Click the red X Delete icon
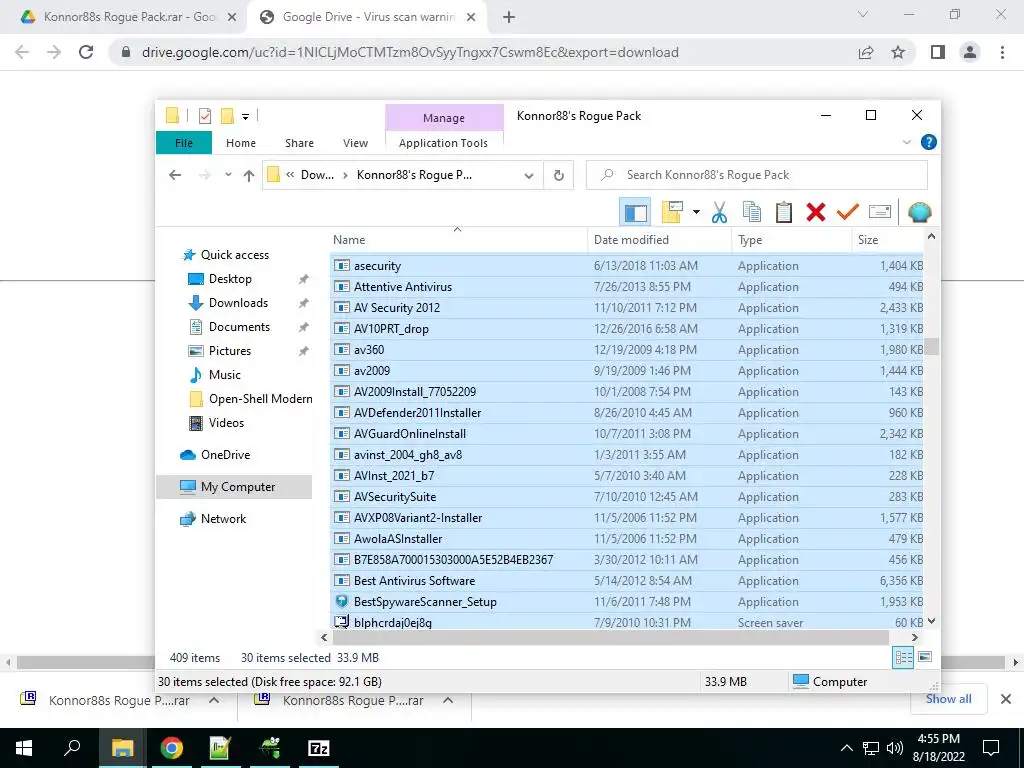The height and width of the screenshot is (768, 1024). 816,212
